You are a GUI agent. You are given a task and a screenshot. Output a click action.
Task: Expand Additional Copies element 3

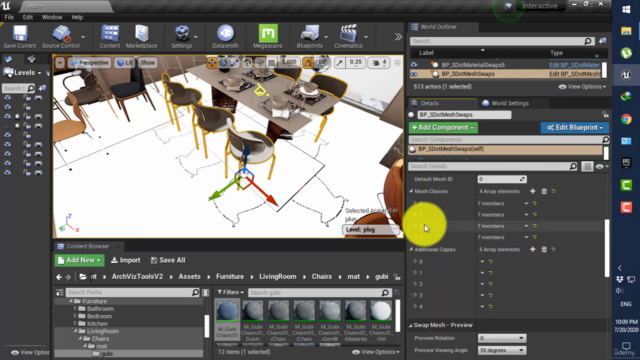pyautogui.click(x=416, y=295)
